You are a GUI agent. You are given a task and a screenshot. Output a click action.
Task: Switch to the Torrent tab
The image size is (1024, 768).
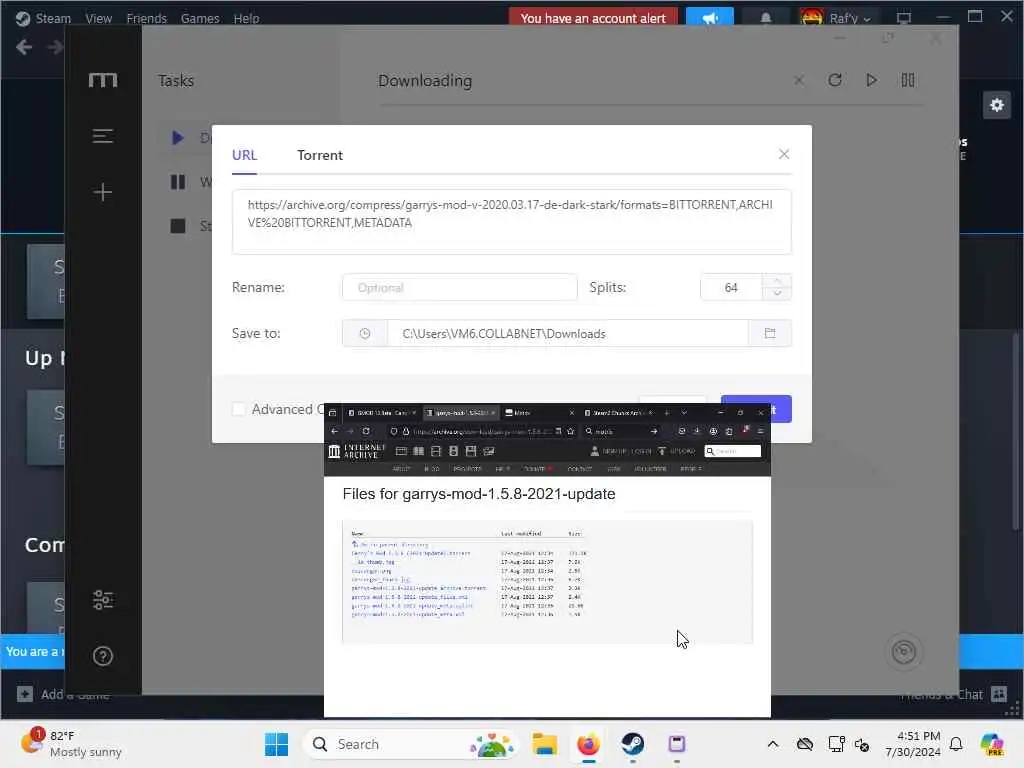click(x=319, y=155)
